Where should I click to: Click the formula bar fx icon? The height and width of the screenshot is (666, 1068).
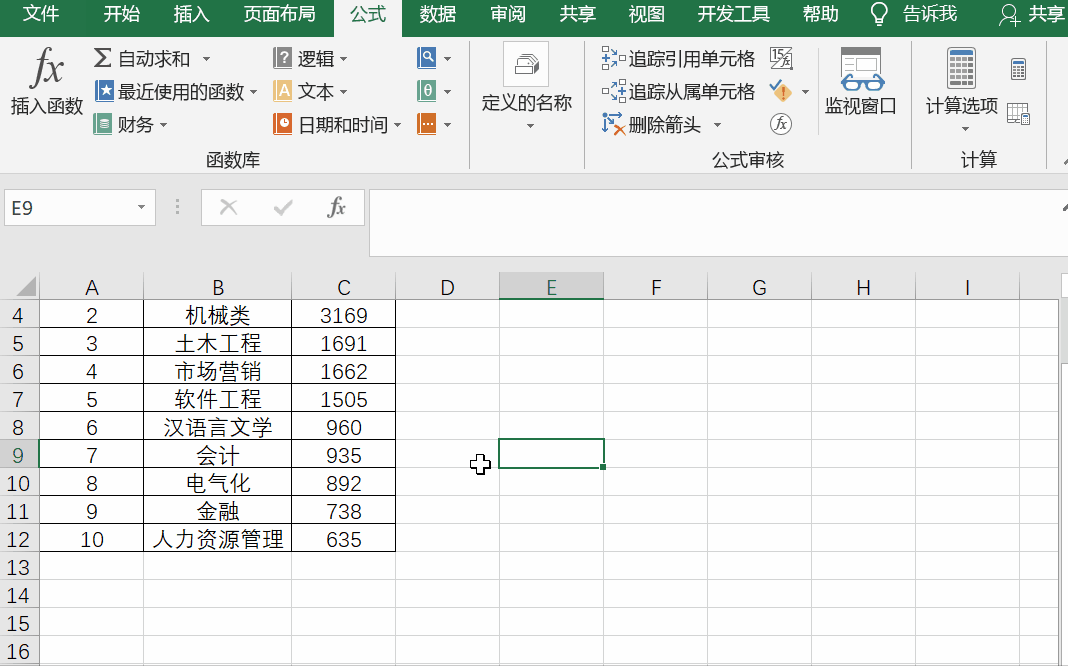(336, 207)
